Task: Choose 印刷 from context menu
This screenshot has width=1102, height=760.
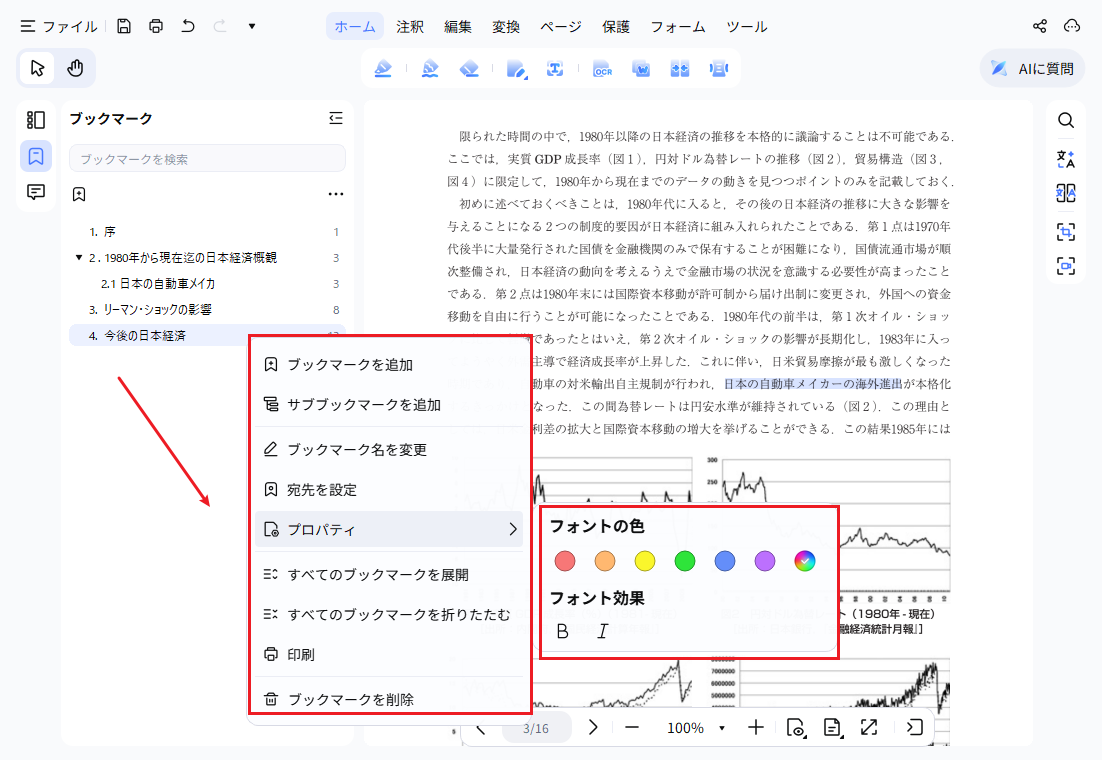Action: [390, 655]
